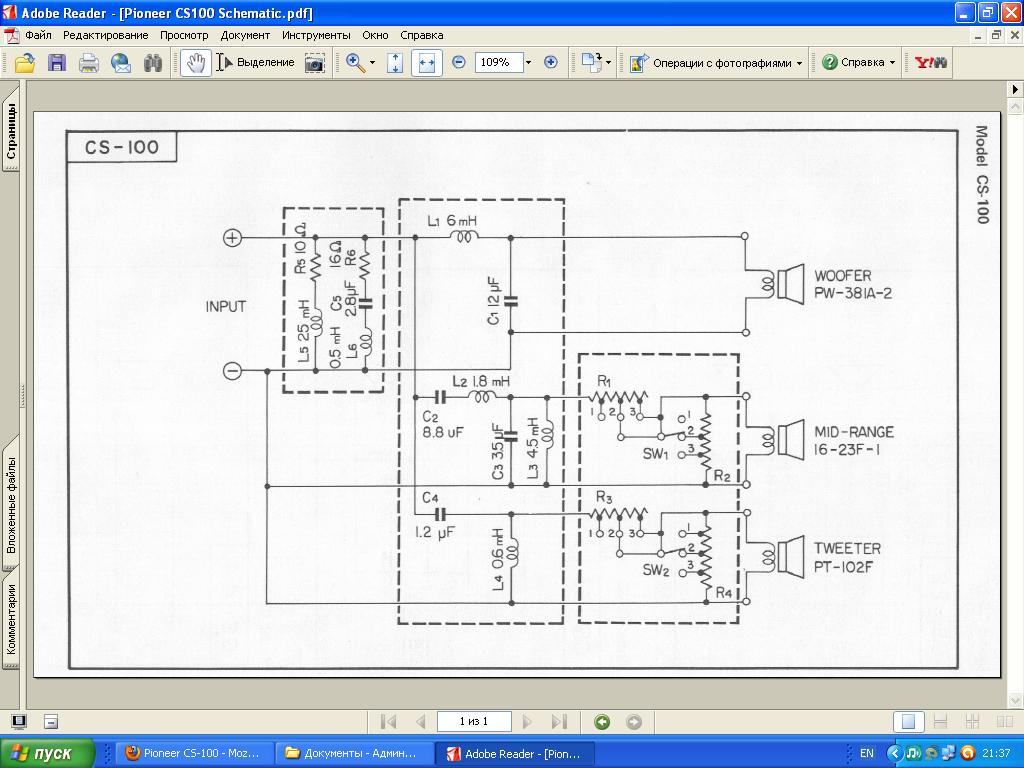Save a copy with the floppy disk icon
Image resolution: width=1024 pixels, height=768 pixels.
57,63
